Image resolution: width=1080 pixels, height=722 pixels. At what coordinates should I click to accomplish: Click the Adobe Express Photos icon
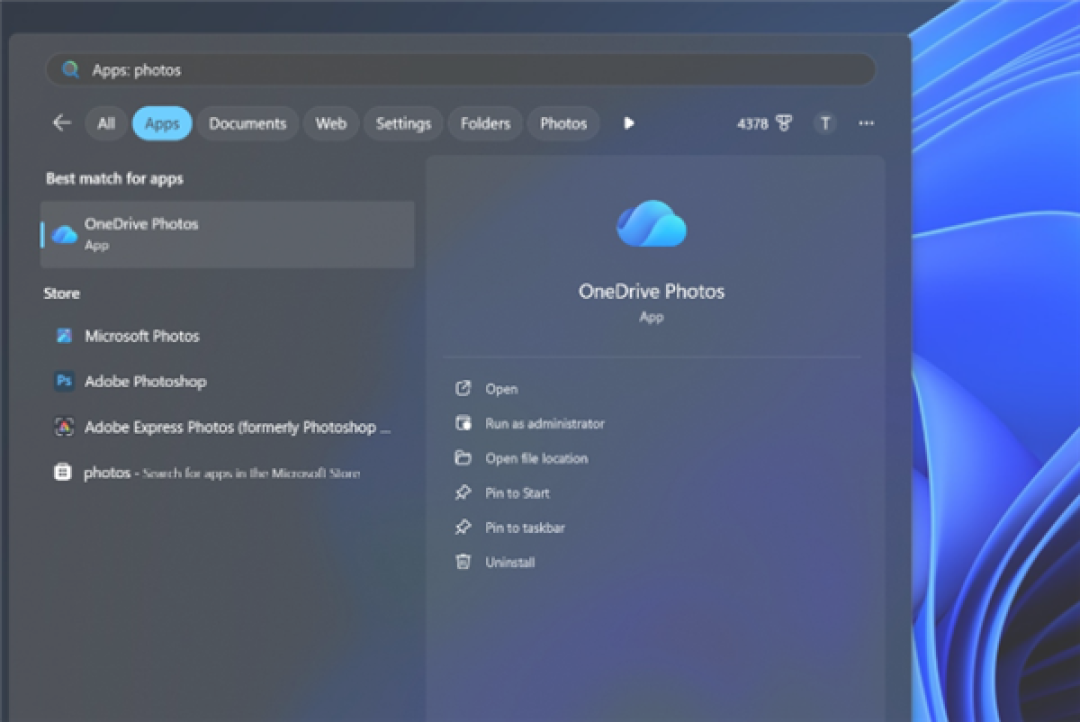pos(63,427)
